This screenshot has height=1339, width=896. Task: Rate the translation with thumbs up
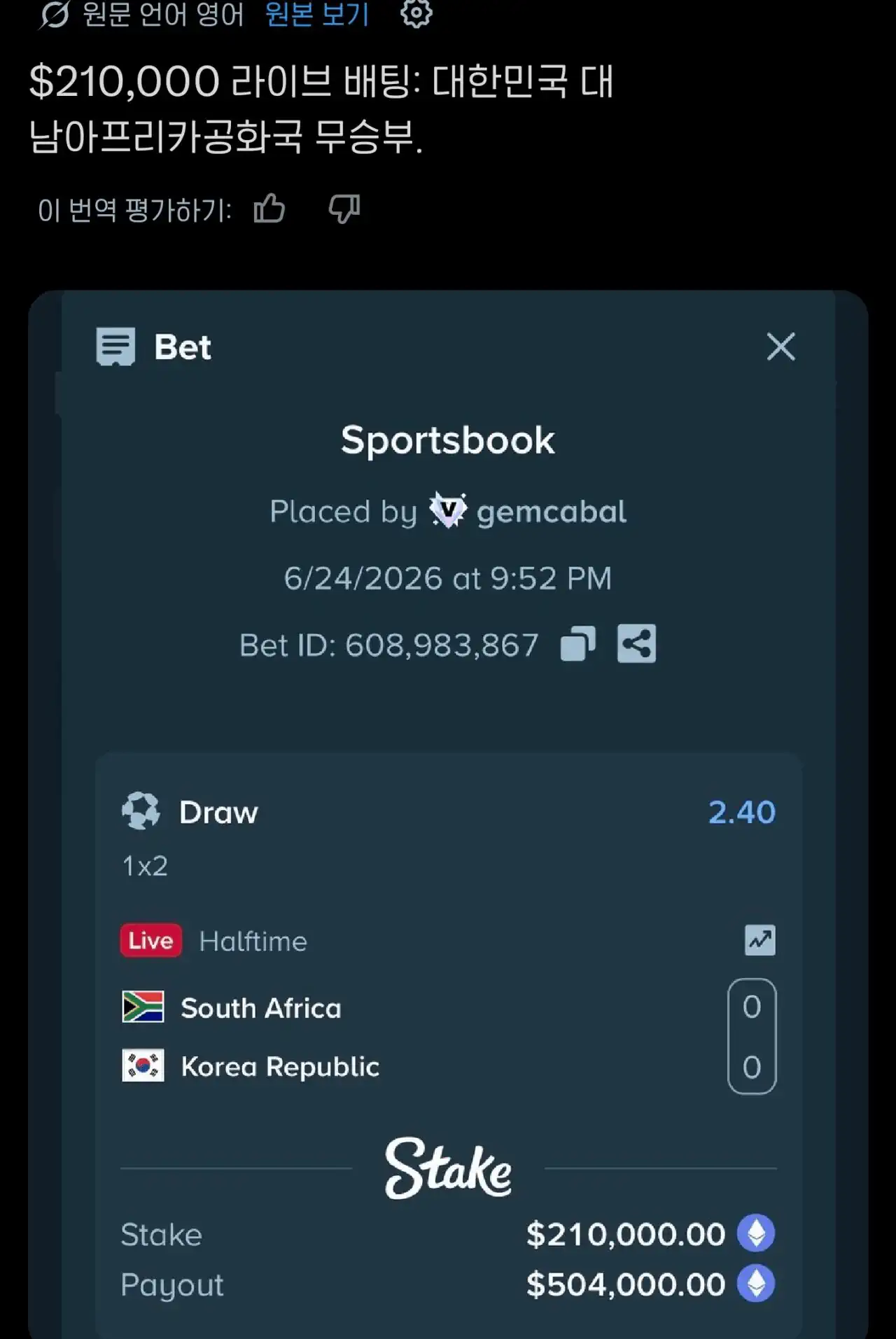click(x=269, y=209)
